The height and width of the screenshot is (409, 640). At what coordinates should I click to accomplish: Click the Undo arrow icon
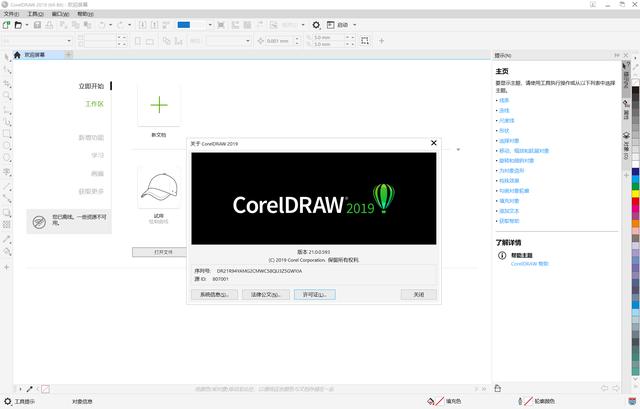pos(102,25)
